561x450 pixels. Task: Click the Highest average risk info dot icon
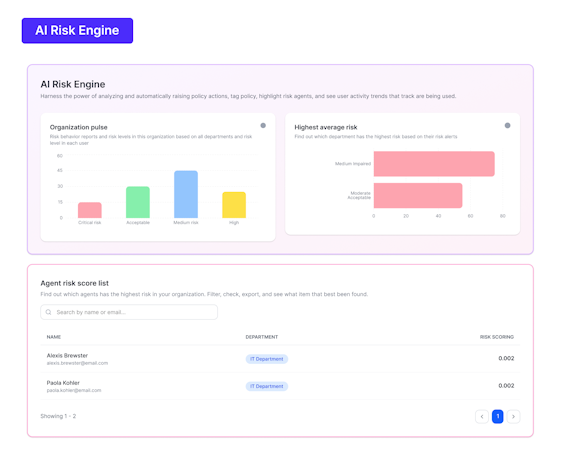(x=507, y=126)
